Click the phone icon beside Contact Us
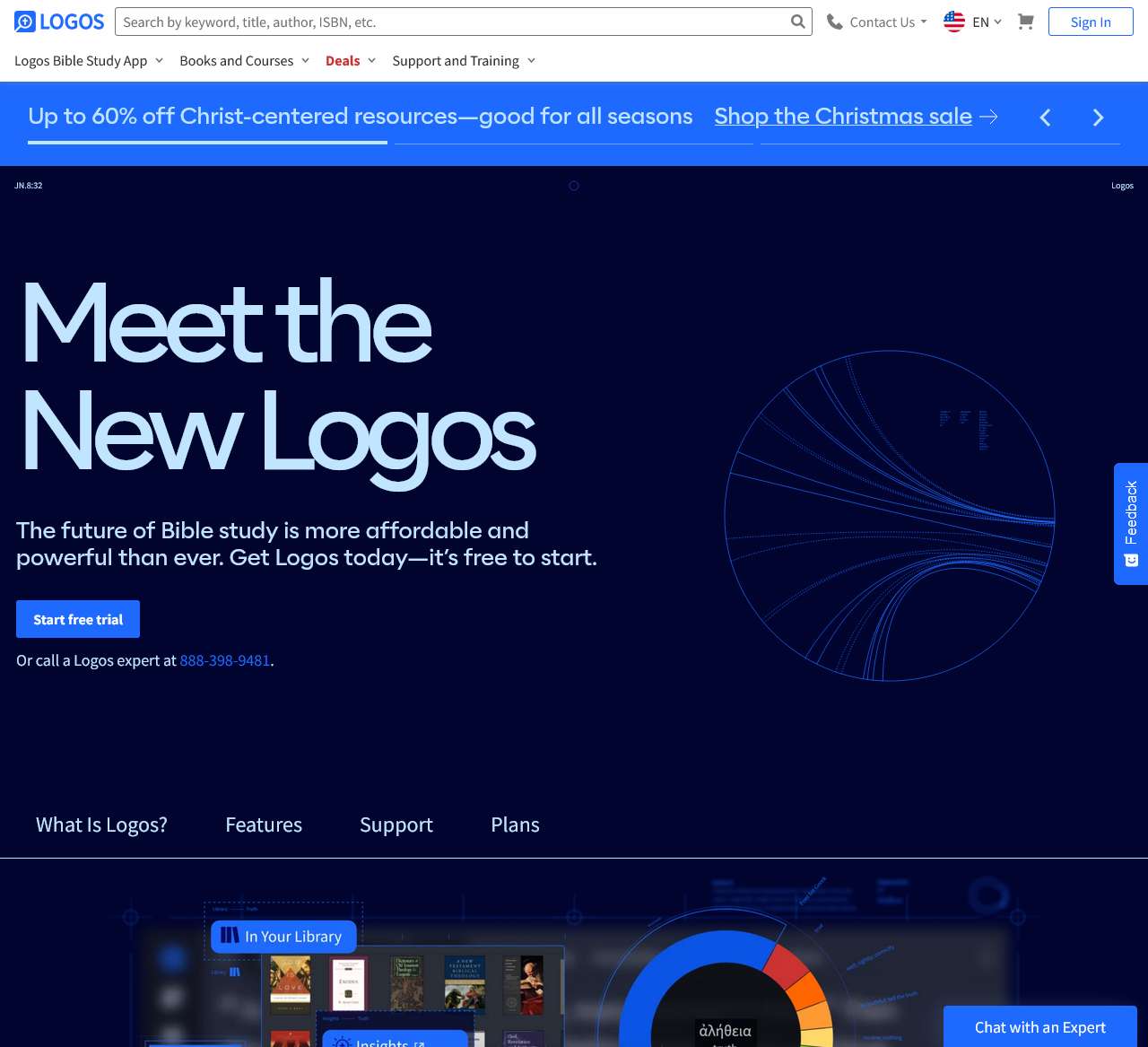Viewport: 1148px width, 1047px height. (x=834, y=22)
